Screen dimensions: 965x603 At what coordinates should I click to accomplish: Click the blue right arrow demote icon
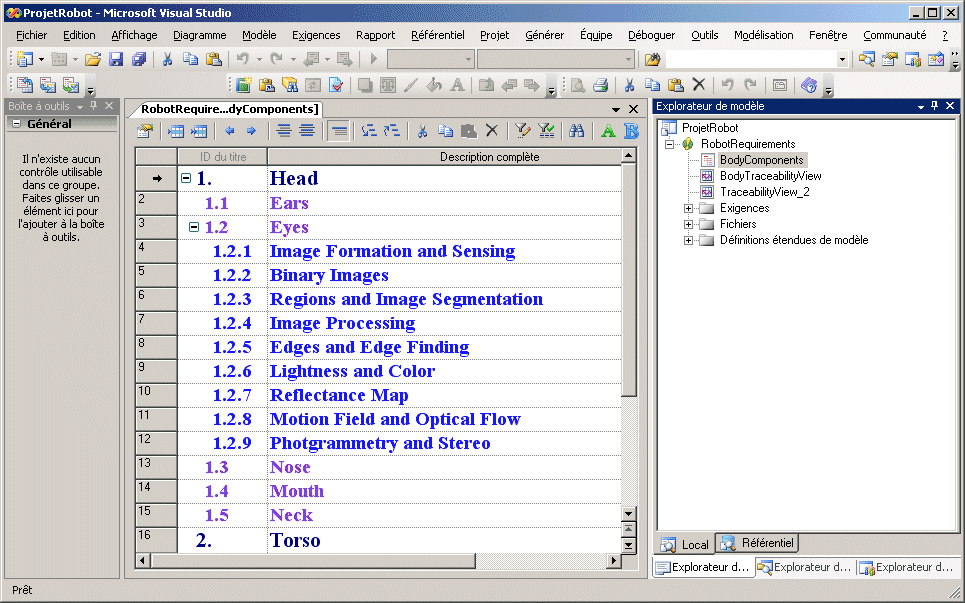(251, 131)
